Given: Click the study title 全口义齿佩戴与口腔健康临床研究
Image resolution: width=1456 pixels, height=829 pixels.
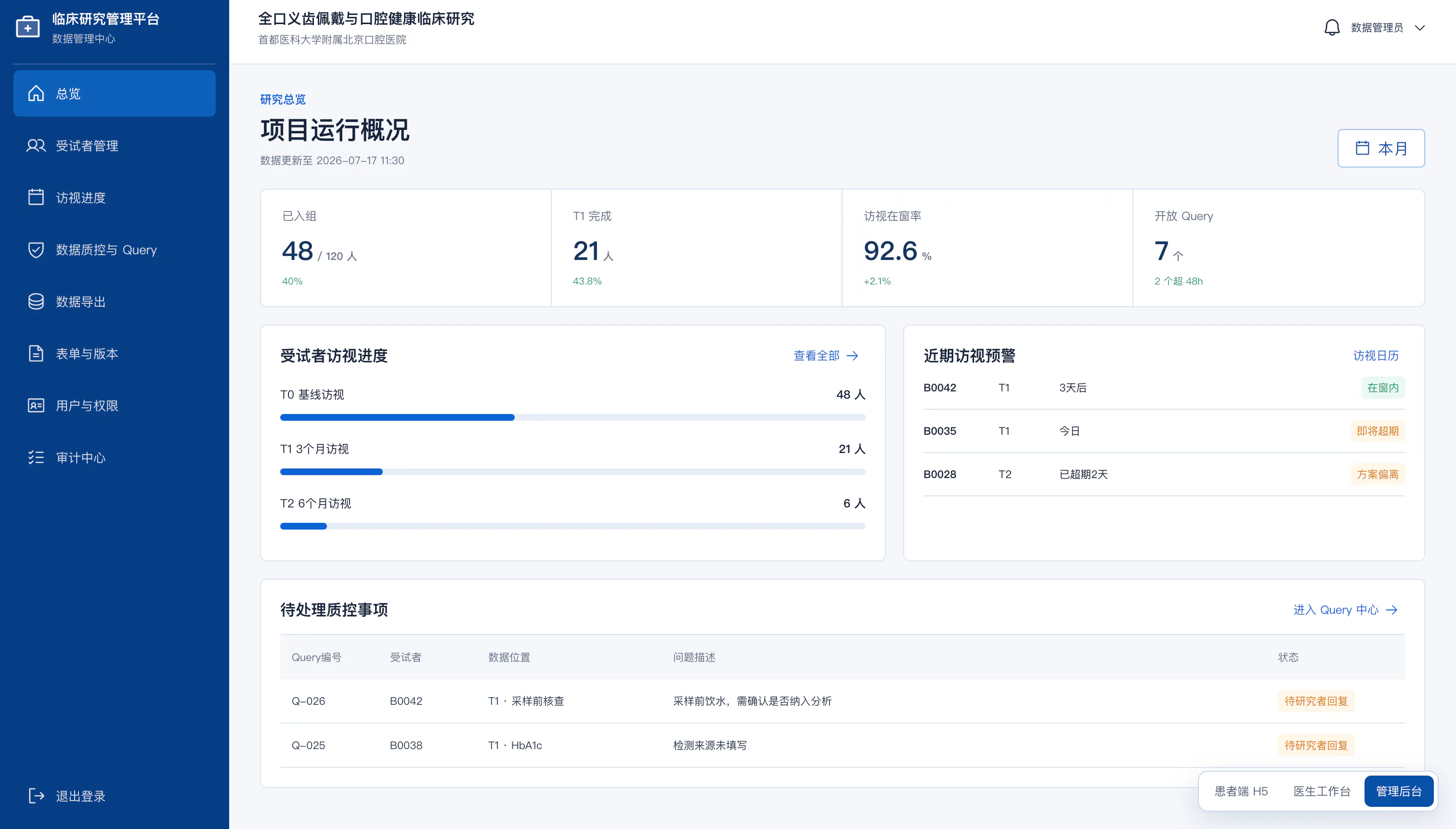Looking at the screenshot, I should pos(366,19).
